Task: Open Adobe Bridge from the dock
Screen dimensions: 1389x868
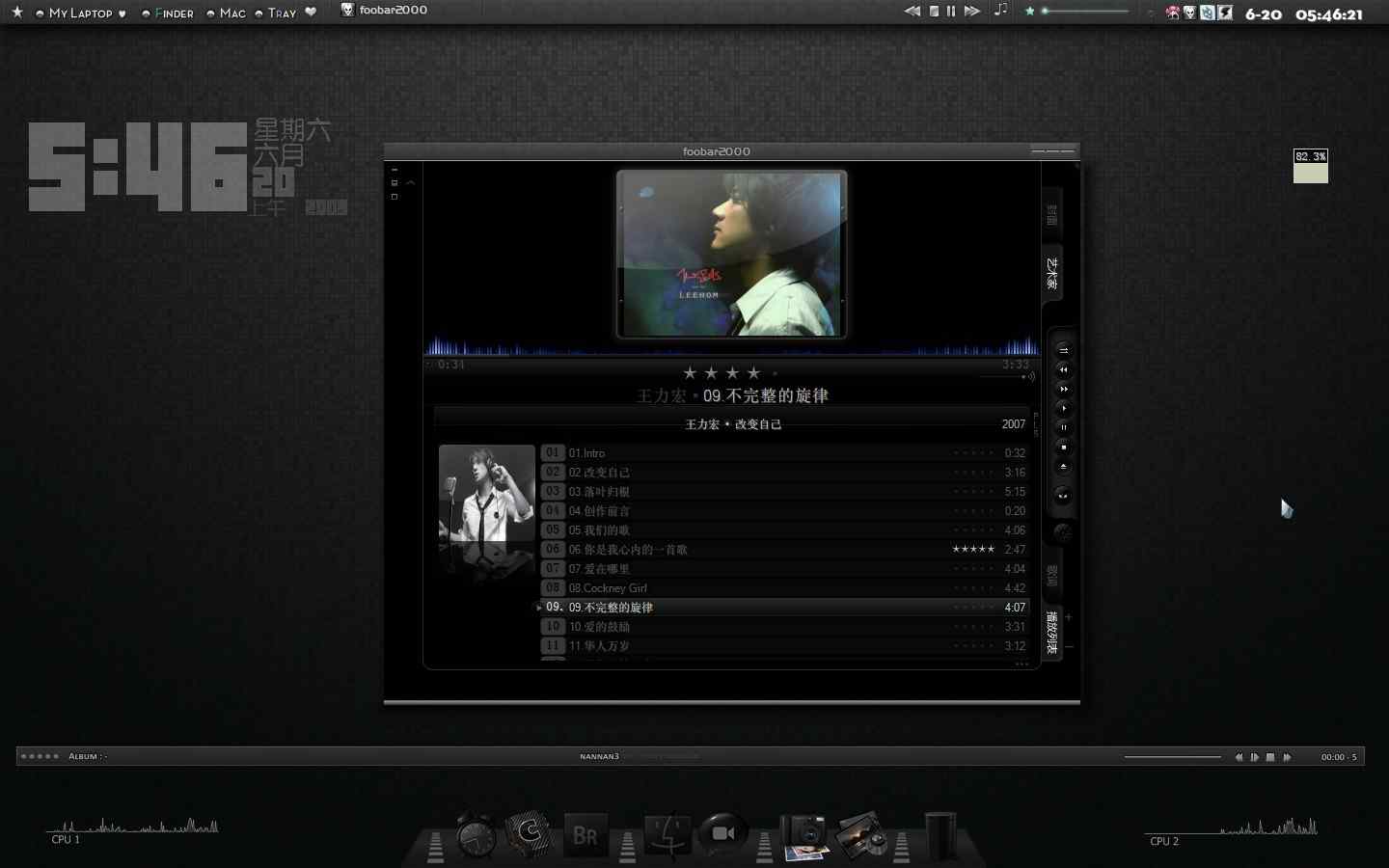Action: [586, 835]
